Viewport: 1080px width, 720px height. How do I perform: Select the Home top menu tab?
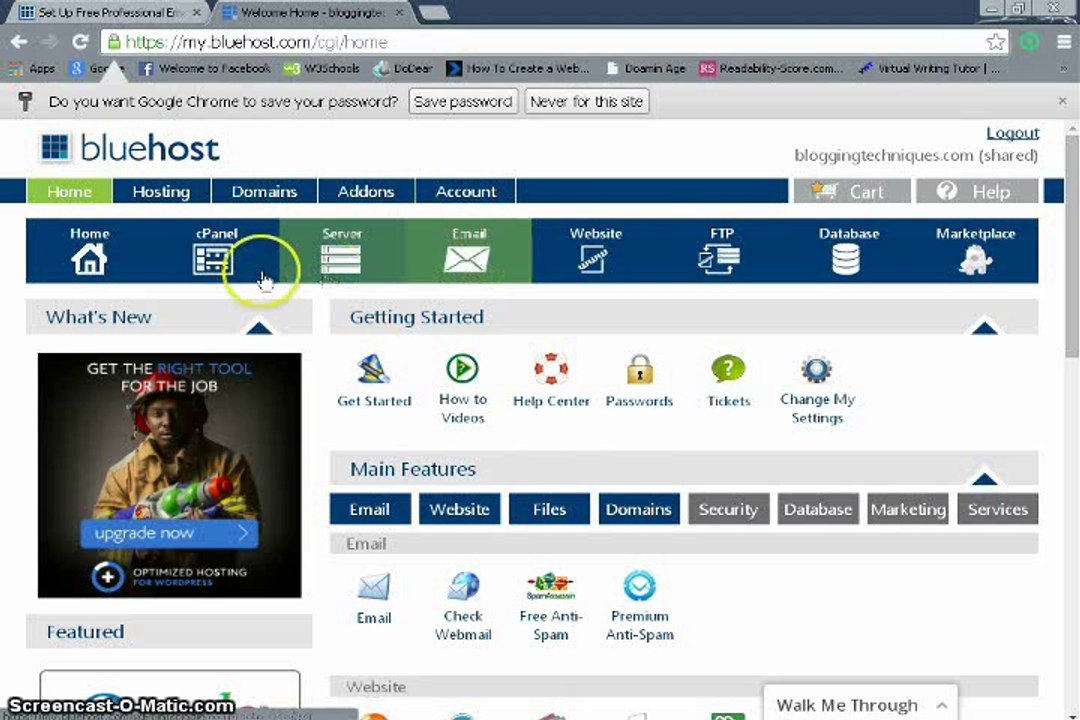tap(70, 191)
